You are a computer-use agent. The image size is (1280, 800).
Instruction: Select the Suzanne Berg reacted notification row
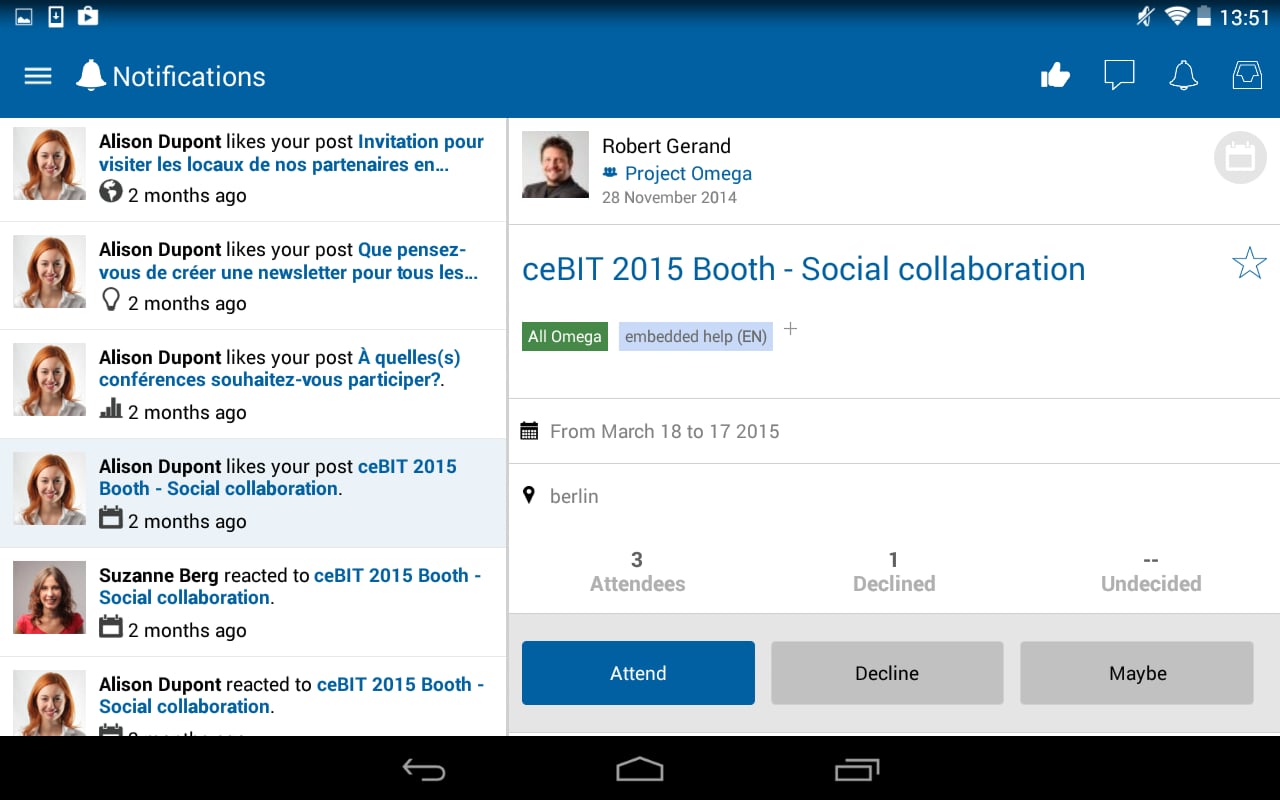pos(253,602)
